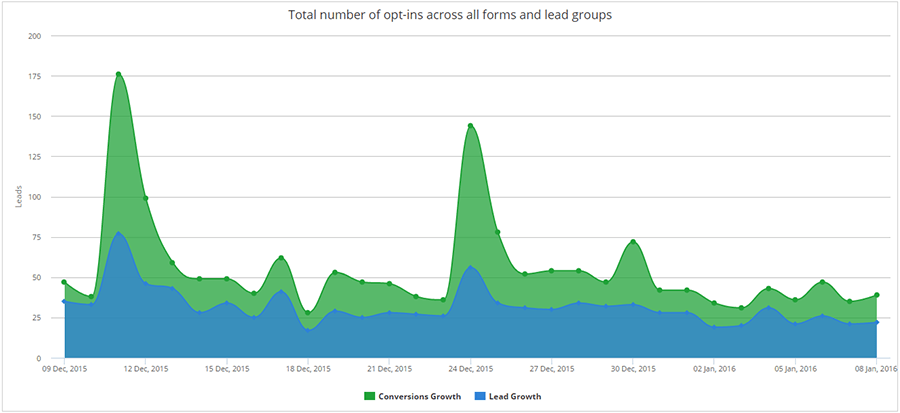This screenshot has width=900, height=413.
Task: Click the 02 Jan, 2016 axis label
Action: pyautogui.click(x=715, y=369)
